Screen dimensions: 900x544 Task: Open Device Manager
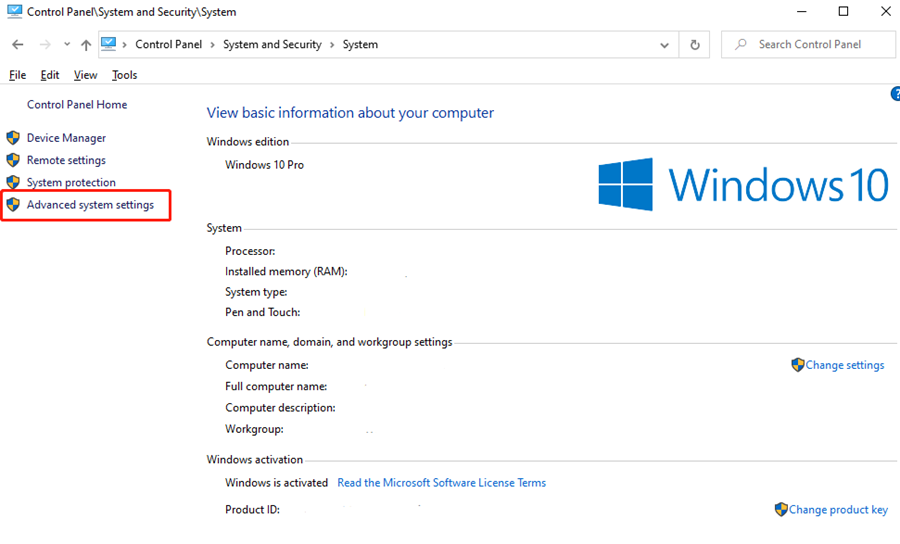click(x=66, y=138)
